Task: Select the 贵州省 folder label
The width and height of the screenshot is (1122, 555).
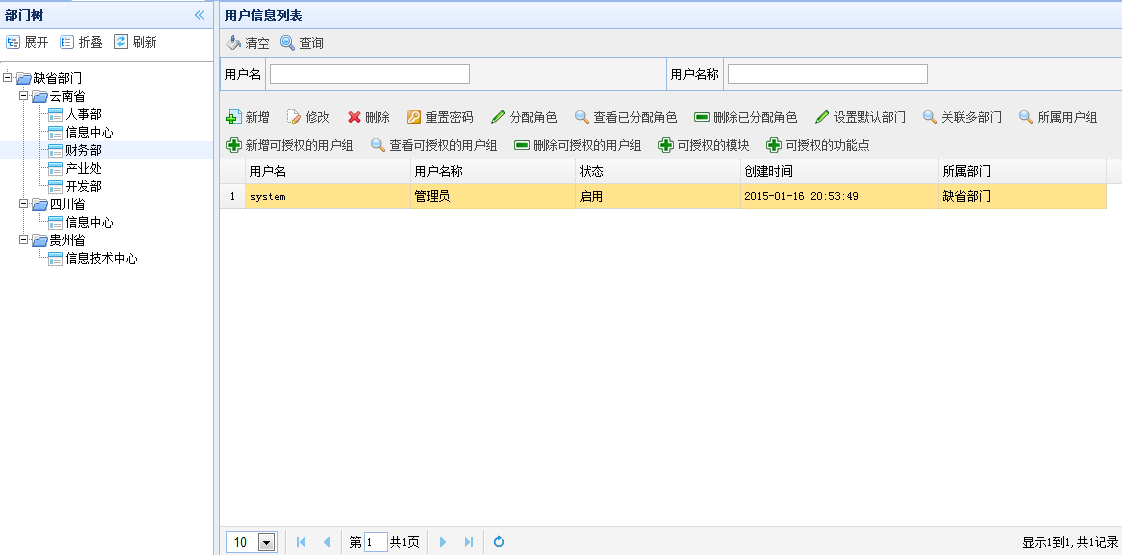Action: point(67,240)
